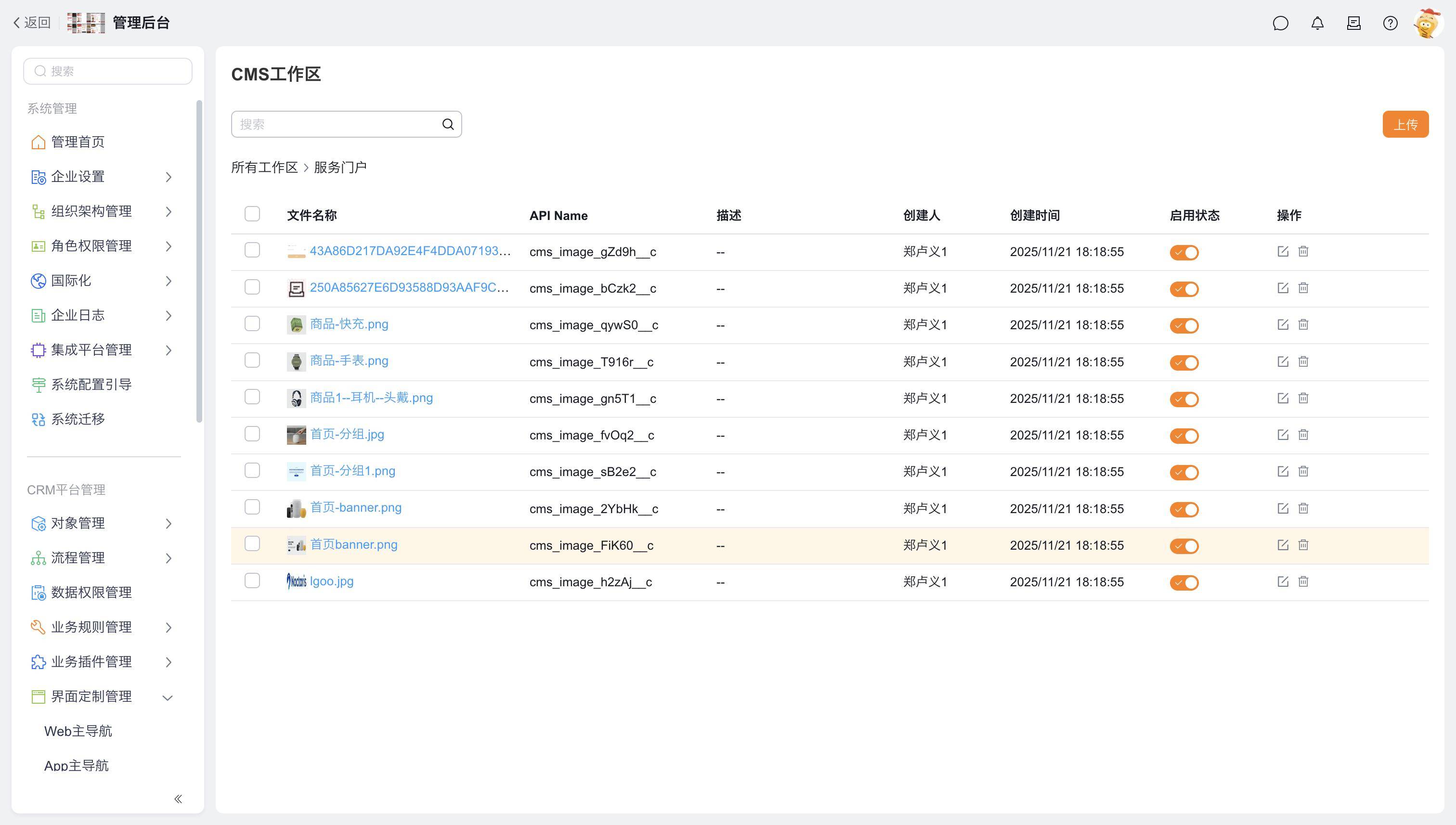Click edit icon for 首页banner.png row
Image resolution: width=1456 pixels, height=825 pixels.
point(1283,544)
